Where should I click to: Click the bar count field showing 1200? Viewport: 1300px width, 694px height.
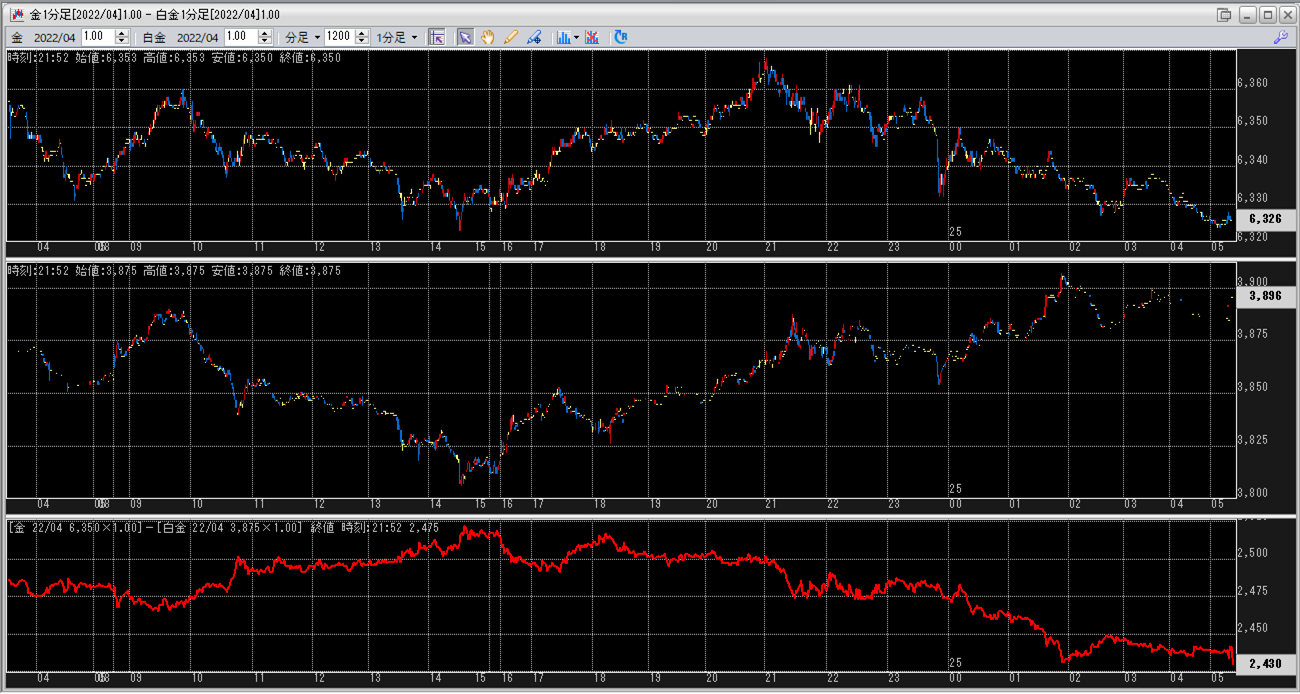click(338, 37)
